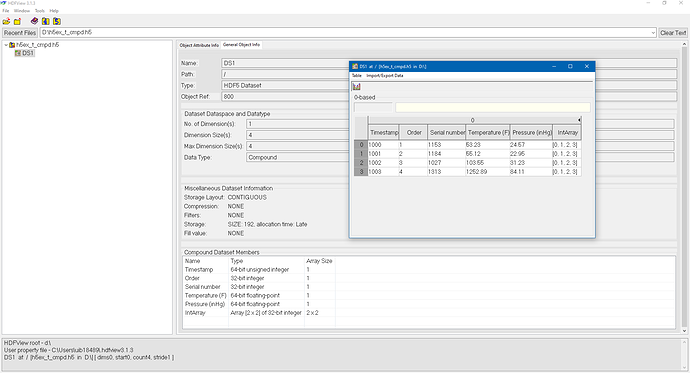The height and width of the screenshot is (373, 690).
Task: Click the table cell with timestamp 1000
Action: tap(383, 145)
